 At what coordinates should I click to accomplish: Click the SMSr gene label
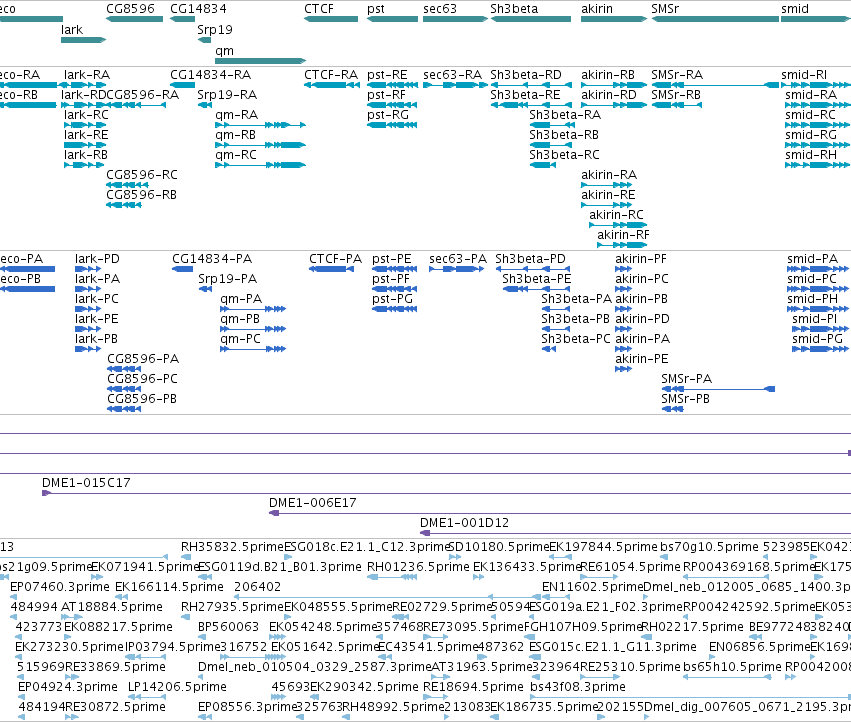[665, 9]
